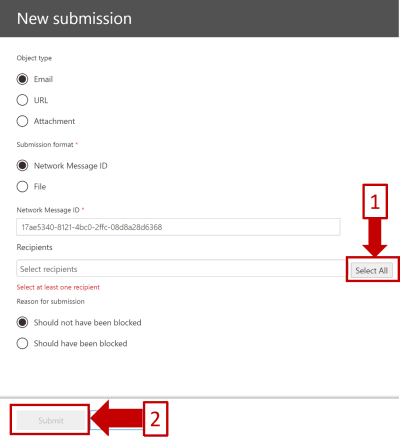Click the Select All recipients button
This screenshot has width=400, height=446.
point(371,270)
